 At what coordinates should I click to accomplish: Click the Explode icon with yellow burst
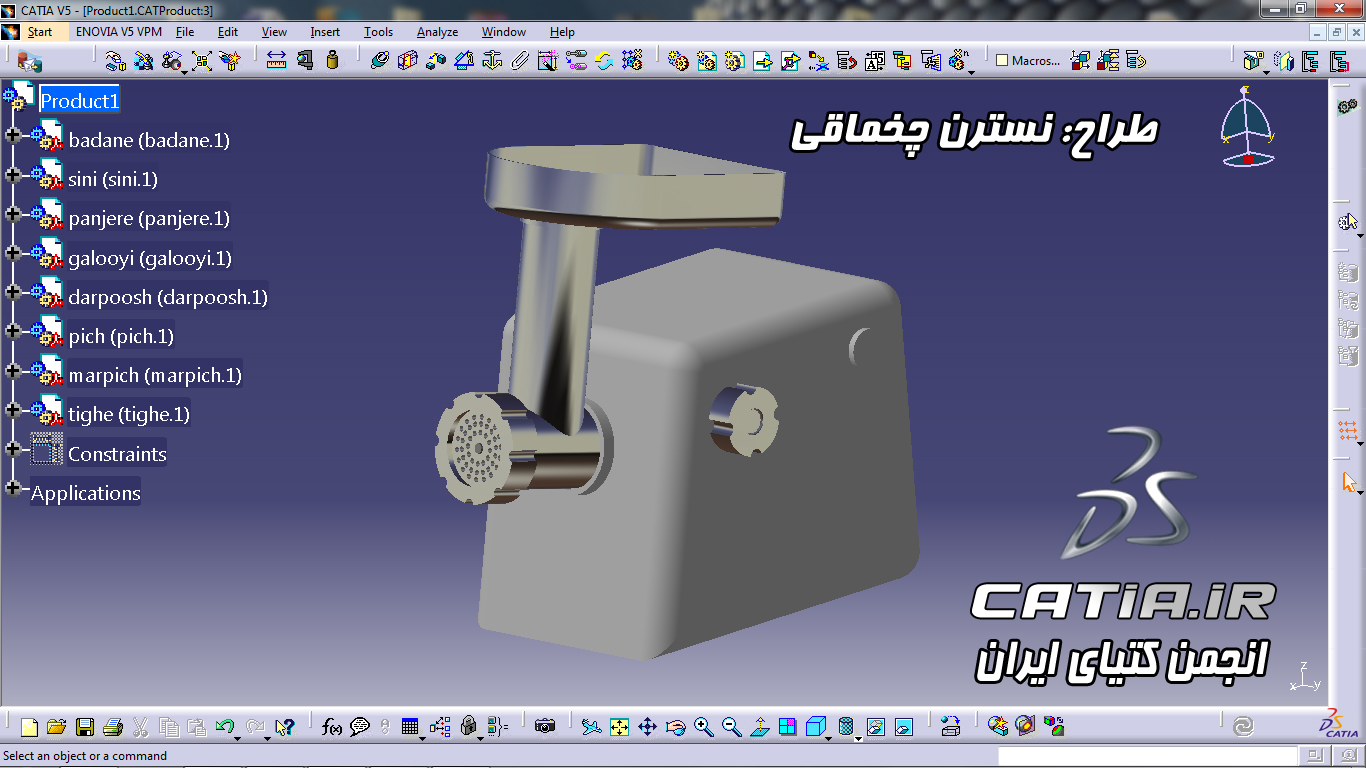point(232,60)
